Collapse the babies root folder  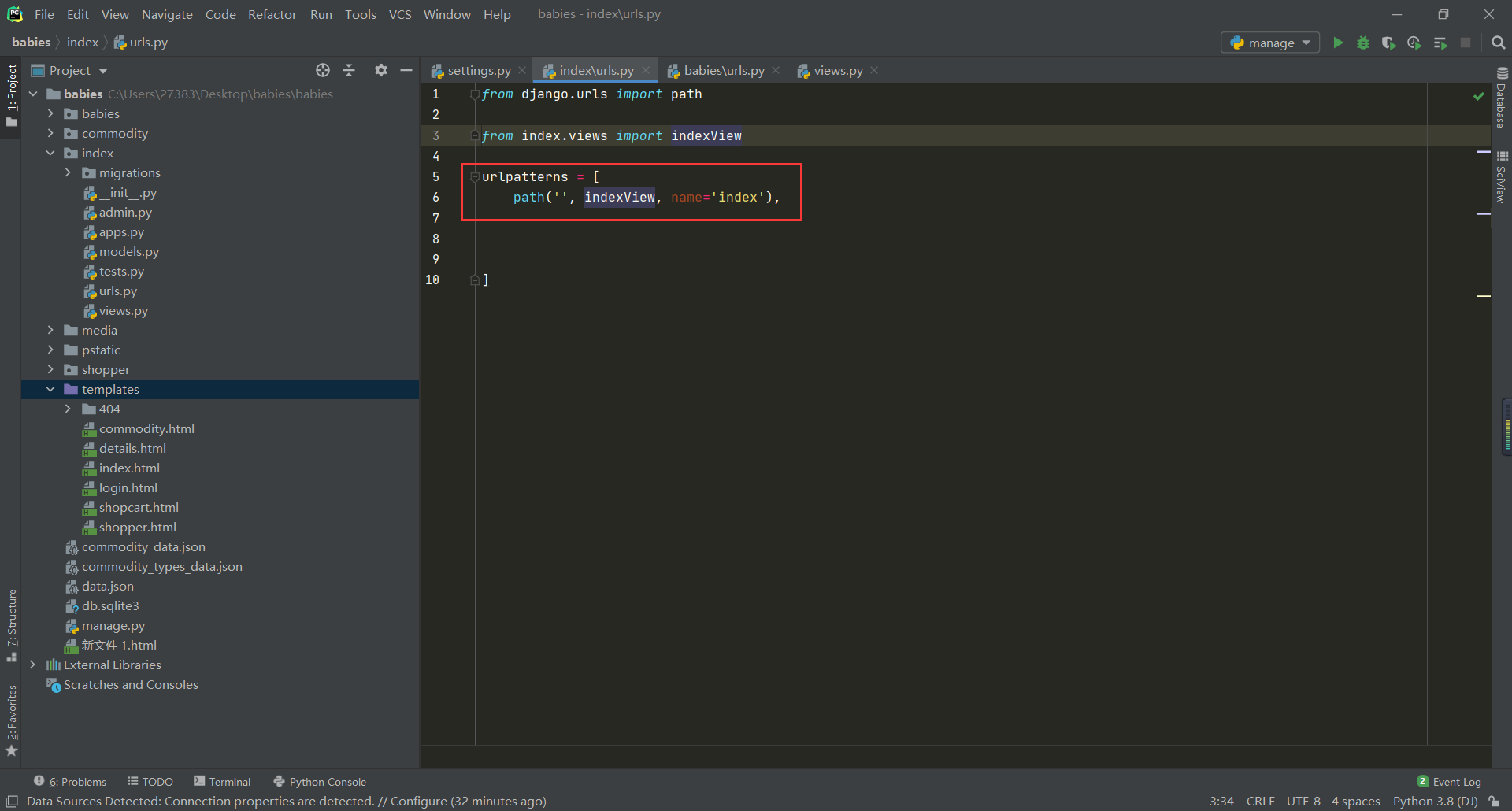34,94
